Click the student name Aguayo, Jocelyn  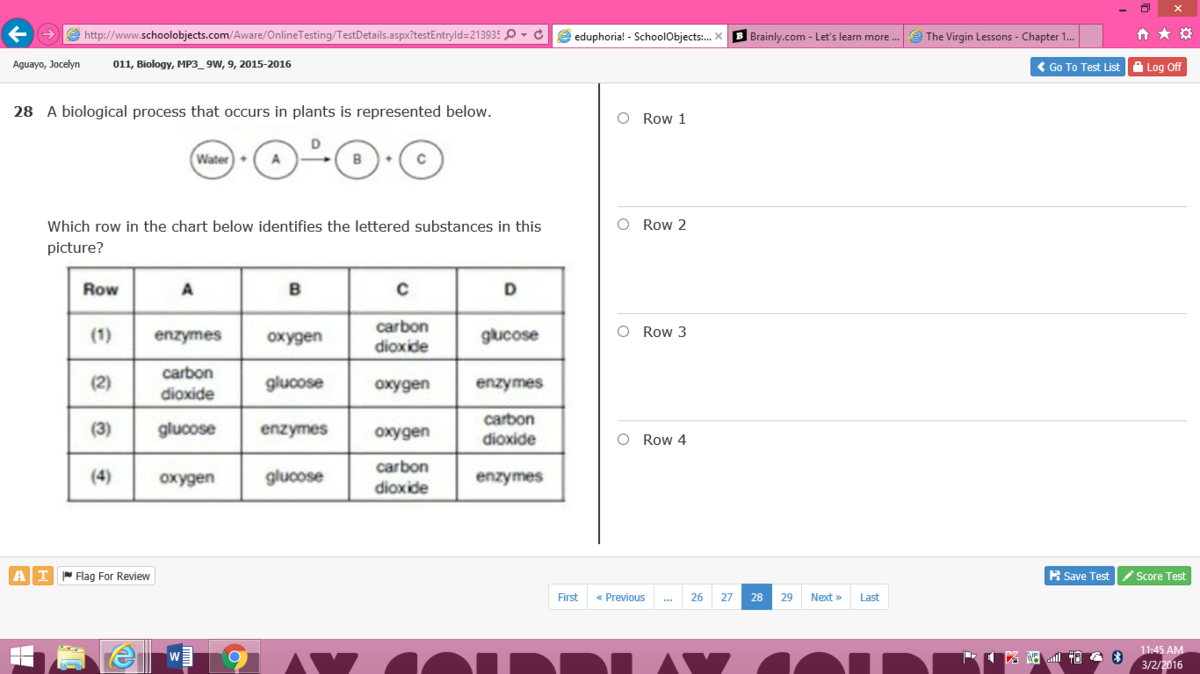tap(46, 64)
